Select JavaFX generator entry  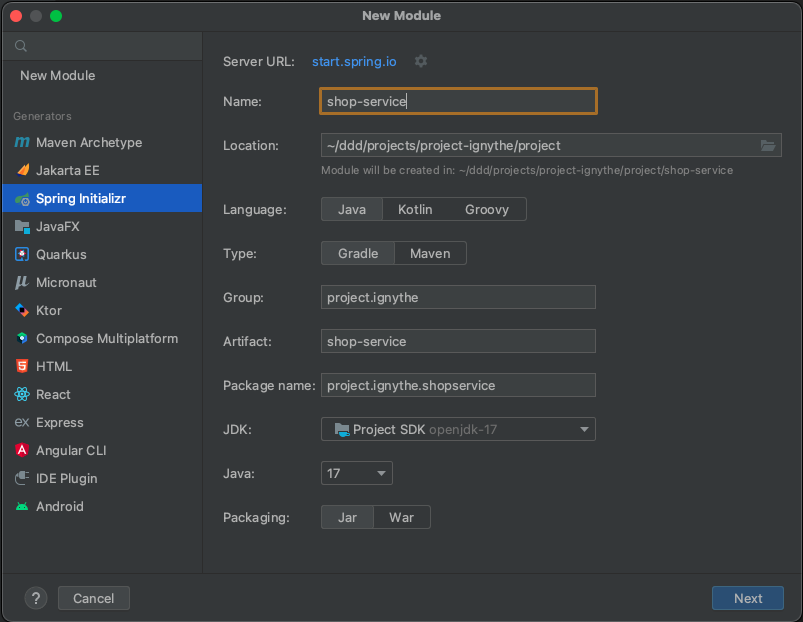[x=102, y=226]
